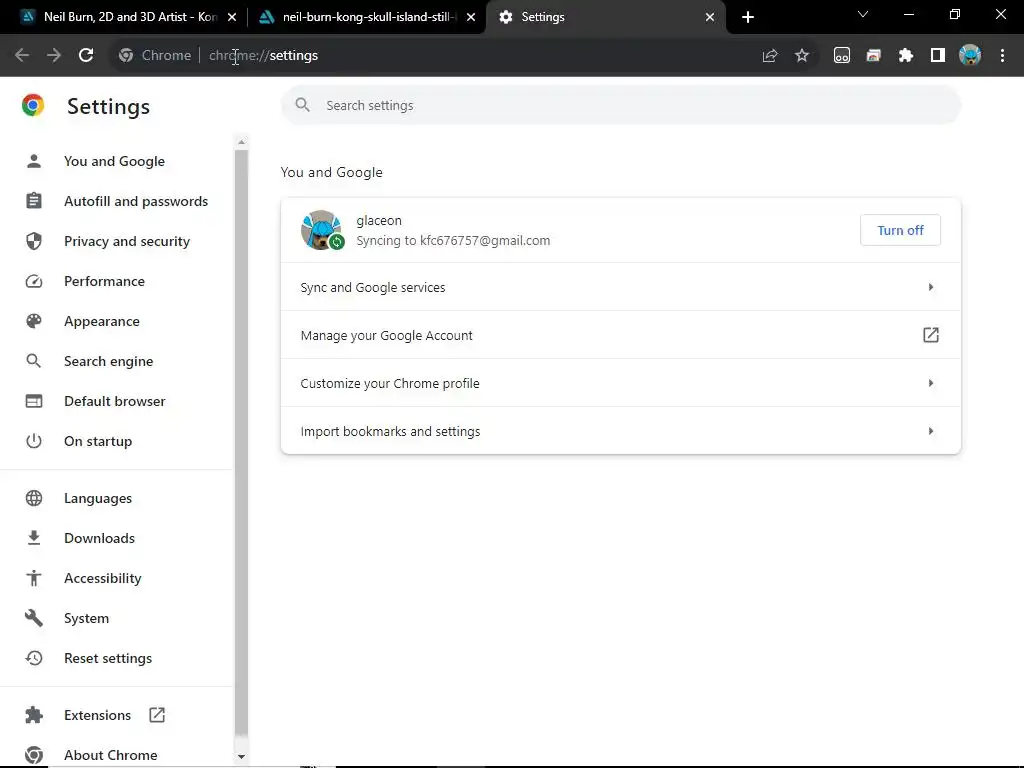Click the Chrome site info icon in address bar
The image size is (1024, 768).
126,56
